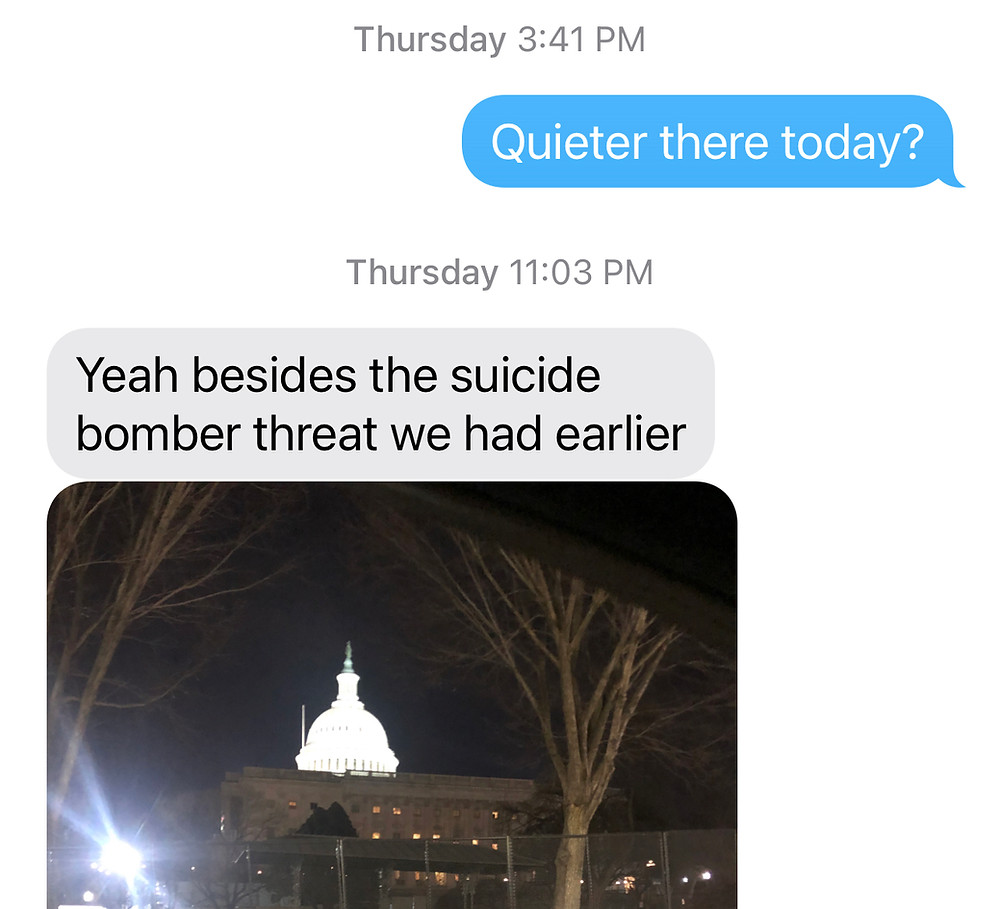Select the blue 'Quieter there today?' message bubble

click(x=707, y=141)
